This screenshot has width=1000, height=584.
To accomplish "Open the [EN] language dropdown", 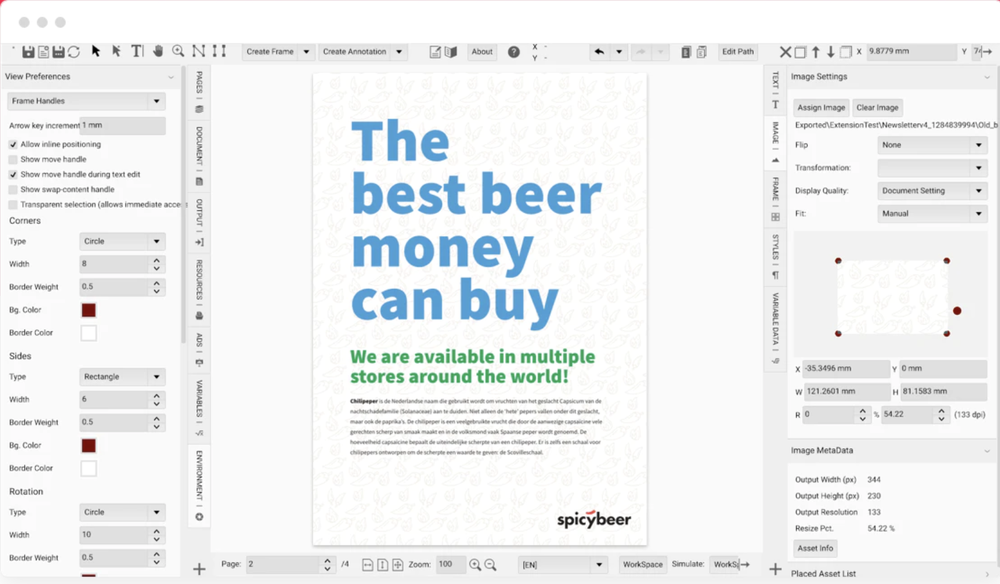I will pos(562,564).
